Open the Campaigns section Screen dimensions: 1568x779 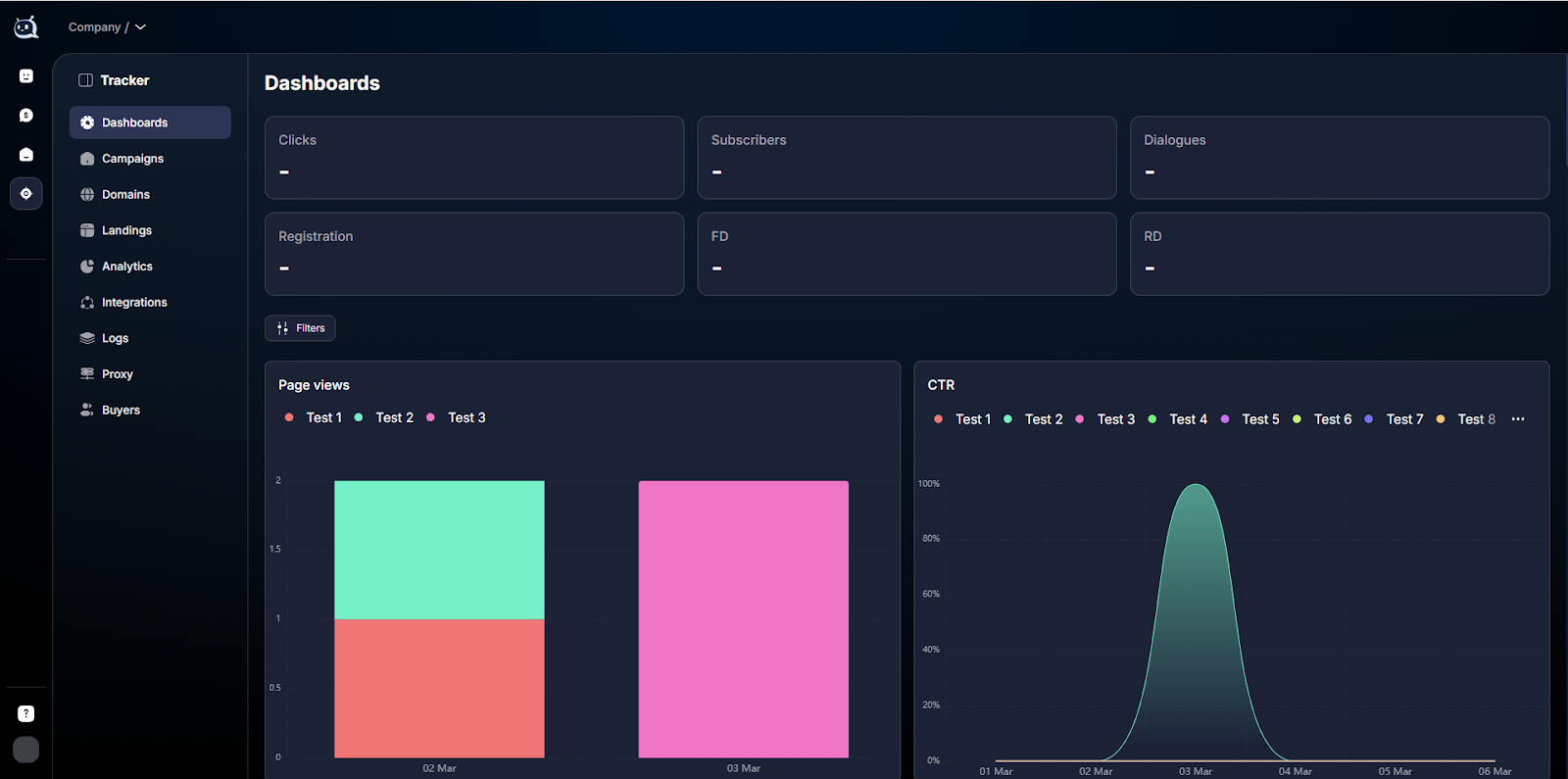pos(150,159)
